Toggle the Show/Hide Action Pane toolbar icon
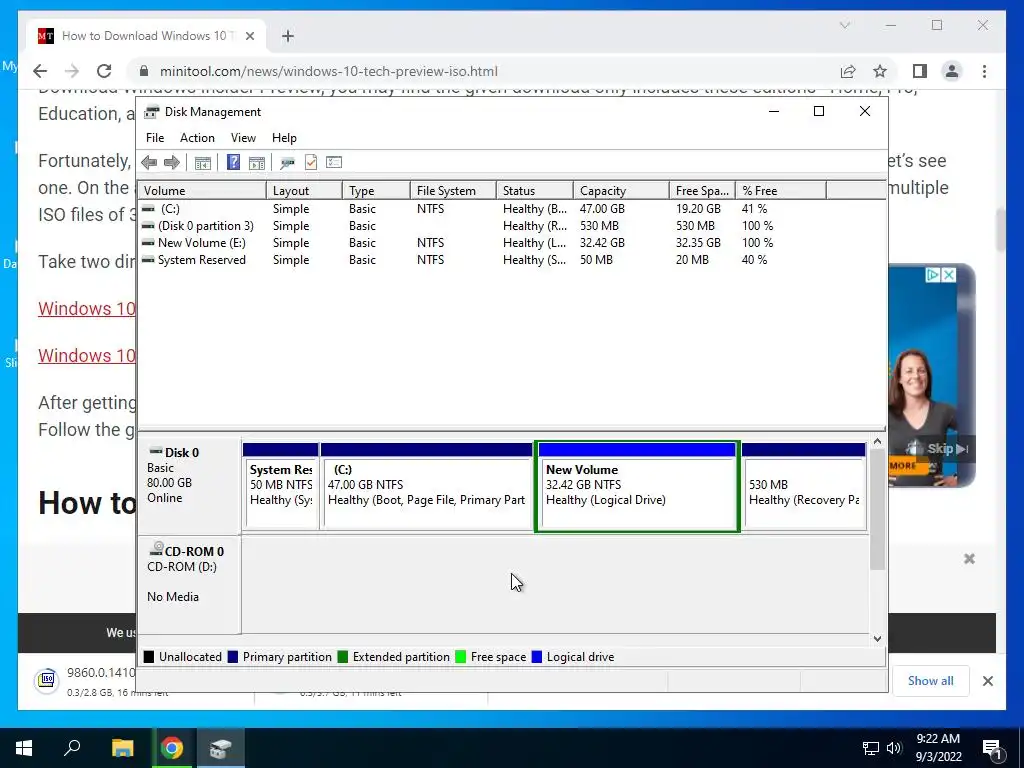This screenshot has width=1024, height=768. (257, 163)
